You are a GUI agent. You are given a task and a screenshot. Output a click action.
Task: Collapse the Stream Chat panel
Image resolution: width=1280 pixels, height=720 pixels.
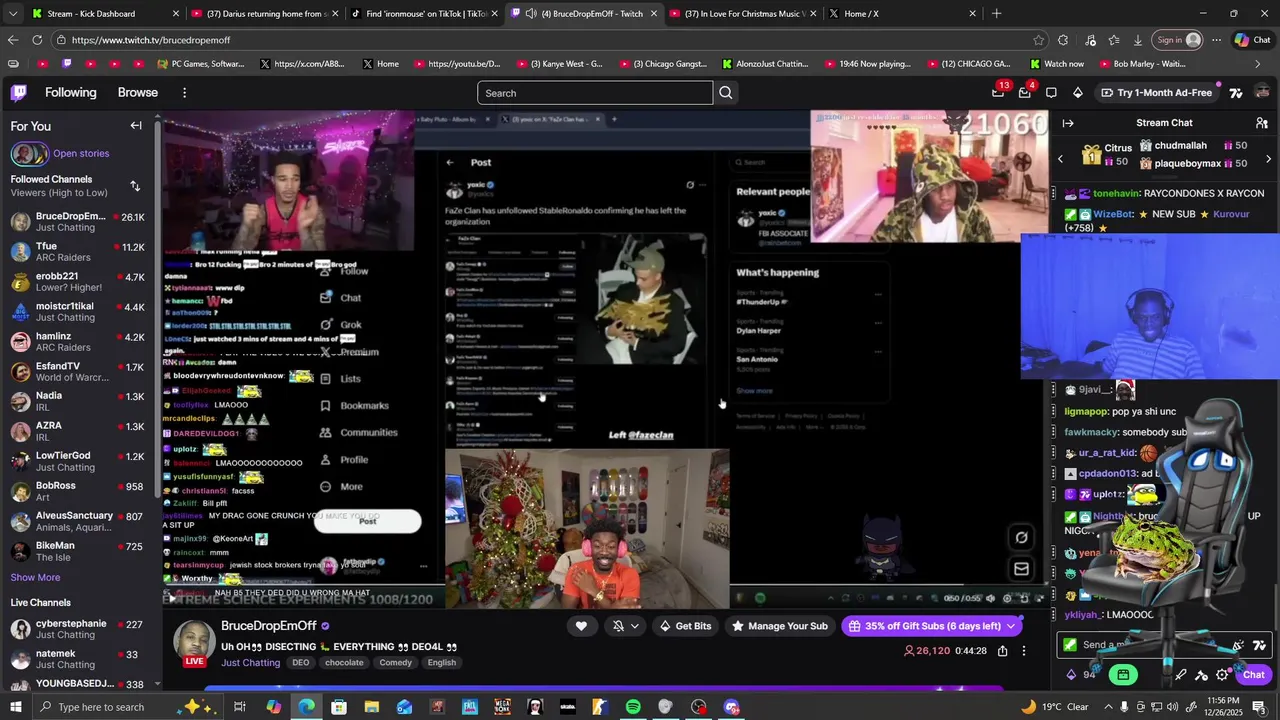[1068, 123]
